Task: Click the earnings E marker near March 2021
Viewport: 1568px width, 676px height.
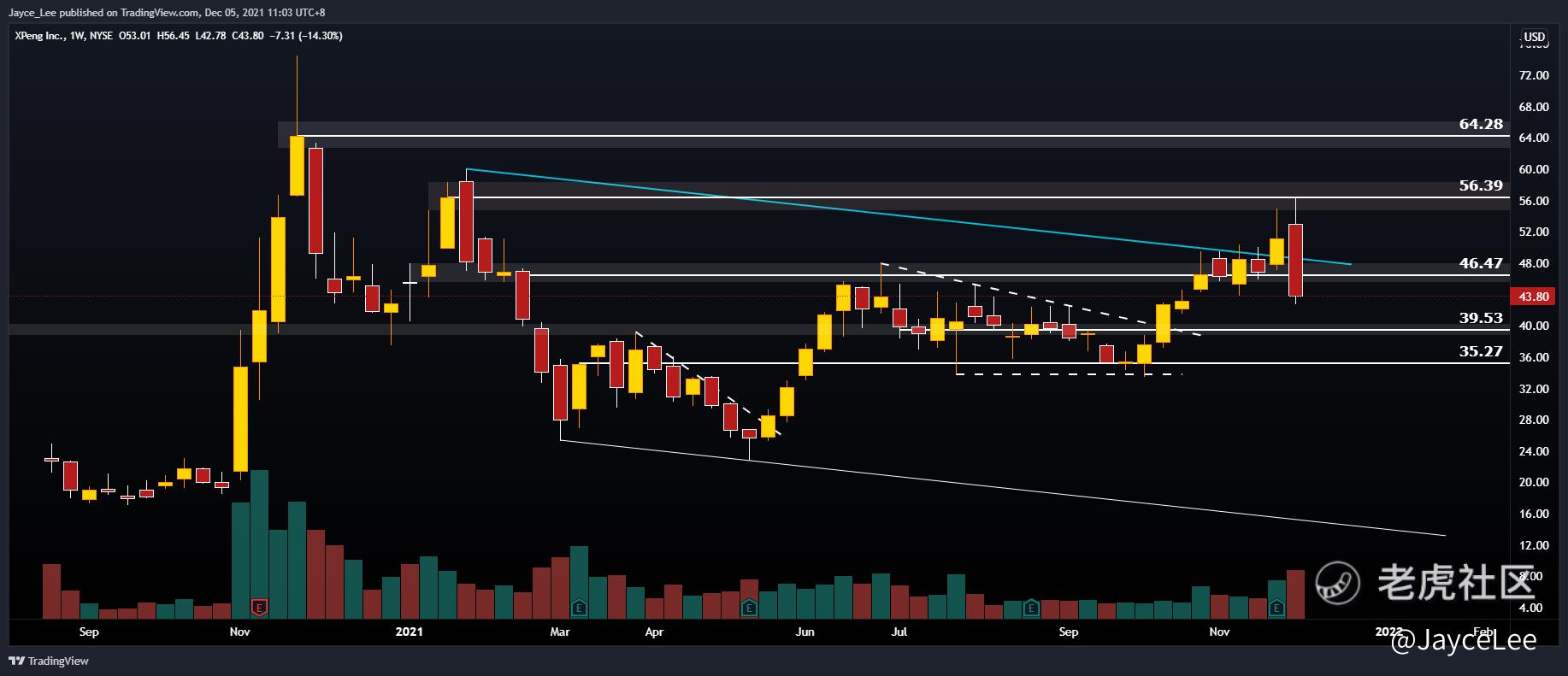Action: [579, 608]
